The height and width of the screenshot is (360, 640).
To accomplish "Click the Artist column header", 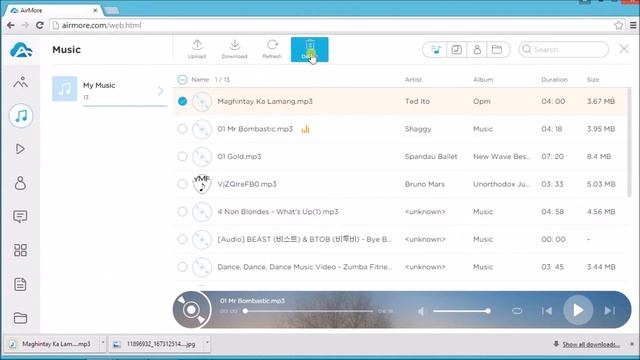I will [x=413, y=80].
